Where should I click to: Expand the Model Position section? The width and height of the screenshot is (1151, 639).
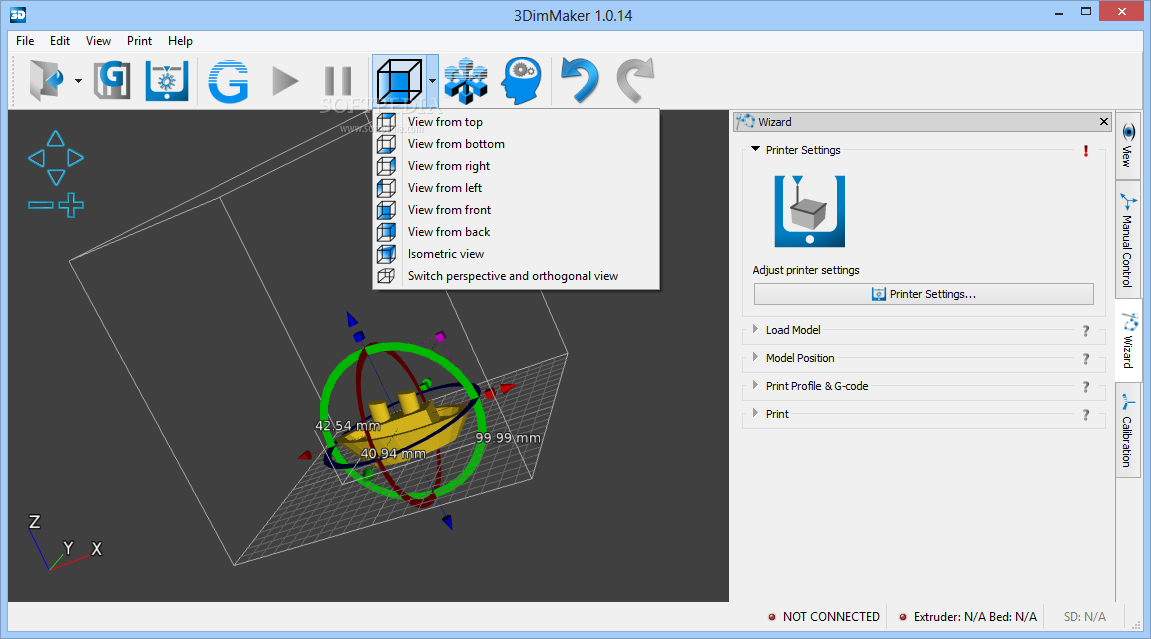point(755,357)
